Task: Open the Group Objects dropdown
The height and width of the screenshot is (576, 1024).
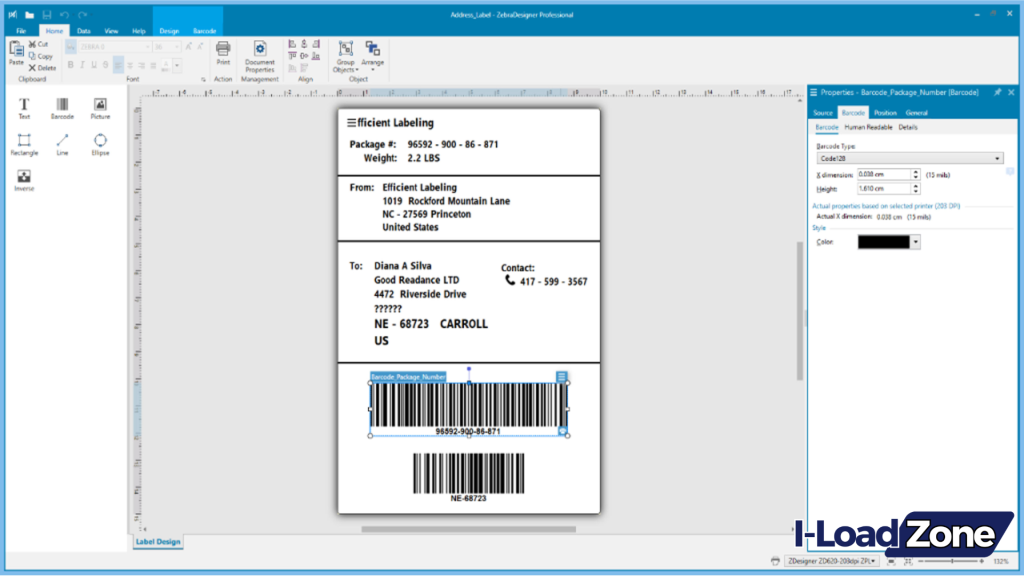Action: [x=345, y=57]
